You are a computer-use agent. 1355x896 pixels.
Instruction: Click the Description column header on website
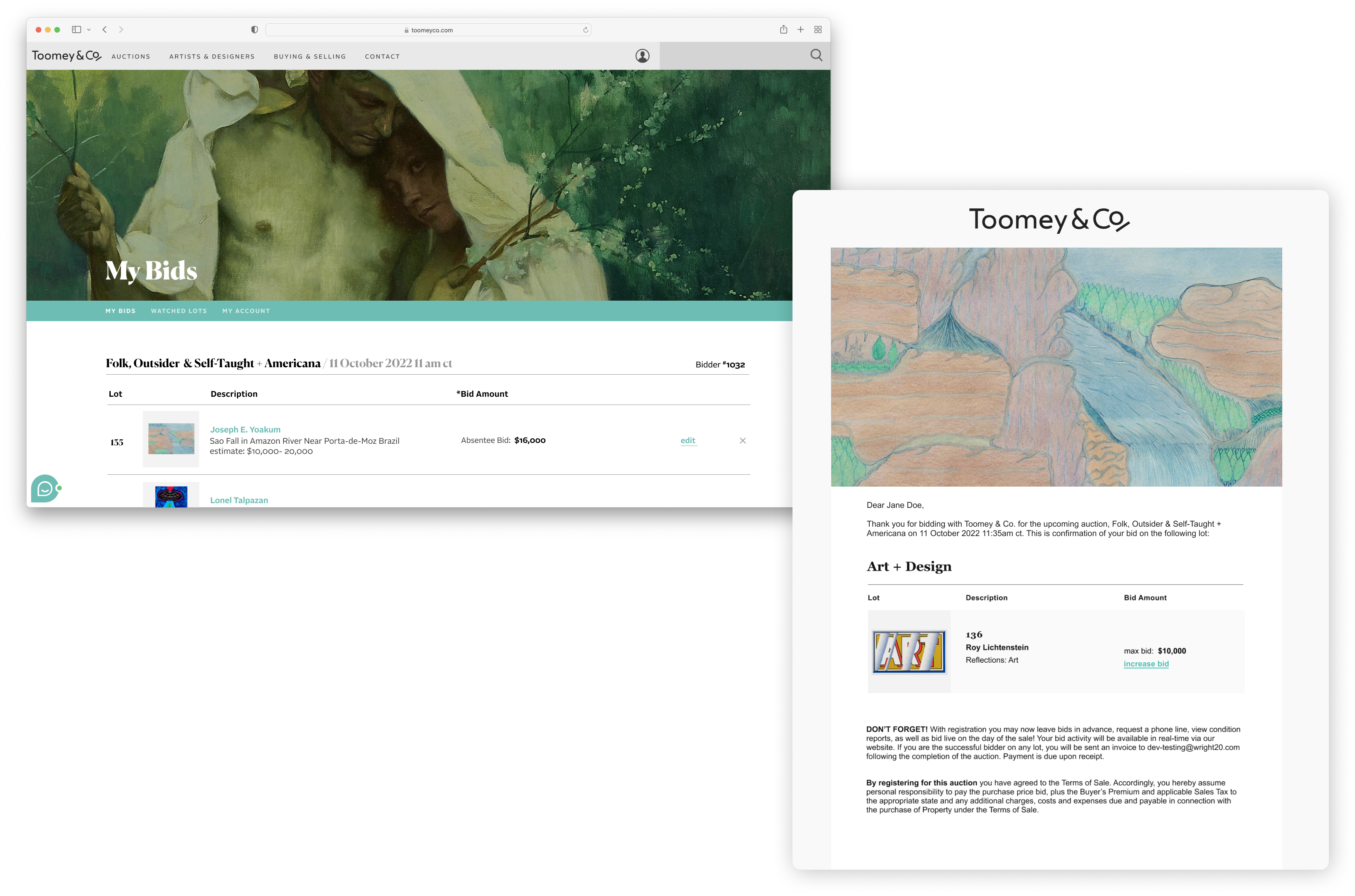(x=234, y=394)
